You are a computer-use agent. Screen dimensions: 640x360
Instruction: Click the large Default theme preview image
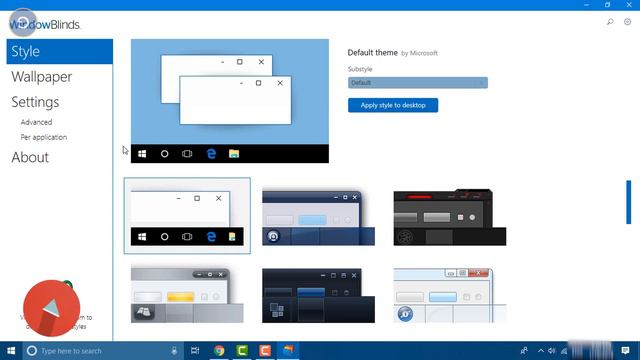coord(230,101)
